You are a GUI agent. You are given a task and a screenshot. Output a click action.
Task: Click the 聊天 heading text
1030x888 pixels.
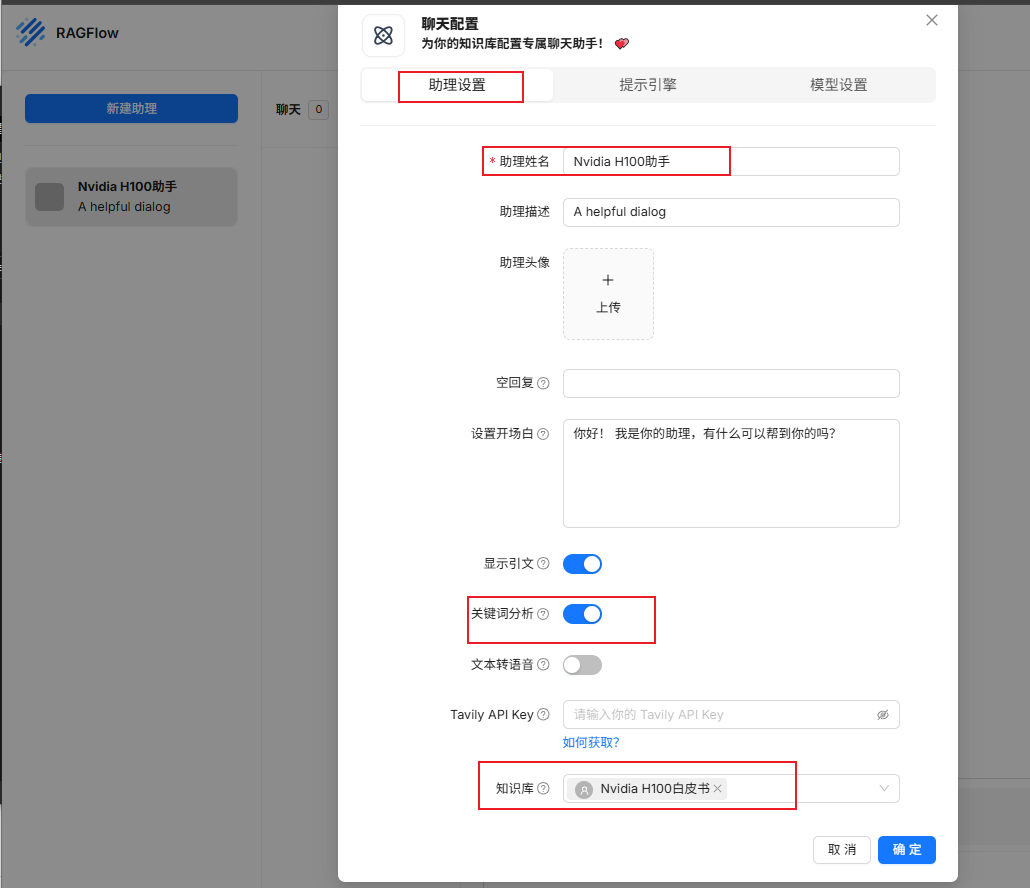pyautogui.click(x=288, y=110)
